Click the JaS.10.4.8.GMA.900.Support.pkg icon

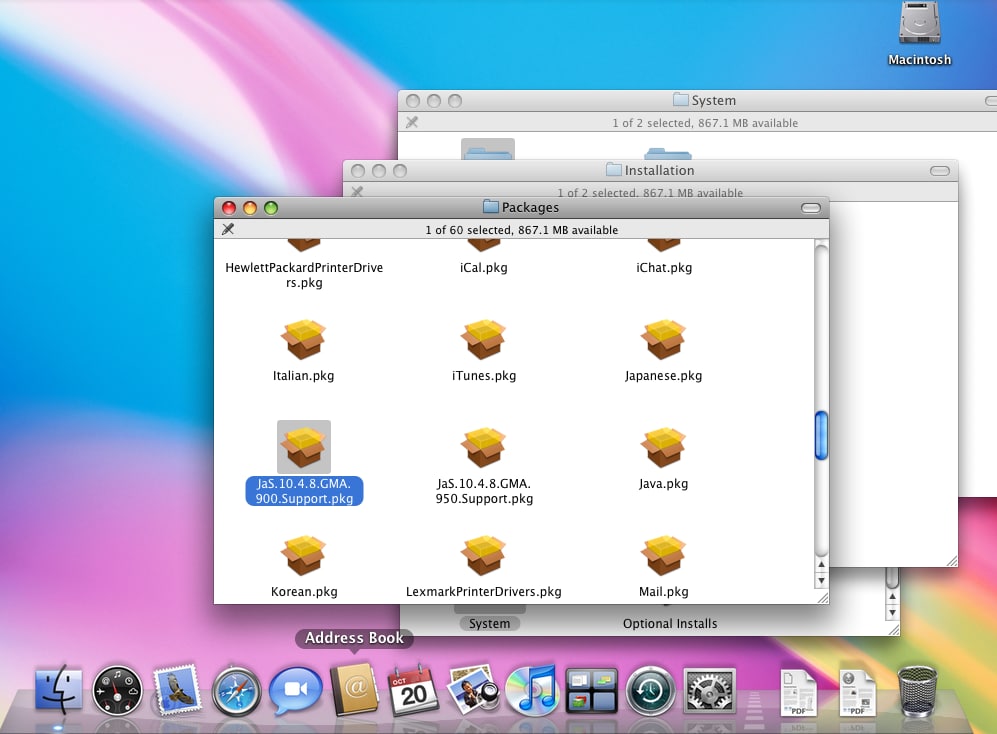(303, 447)
